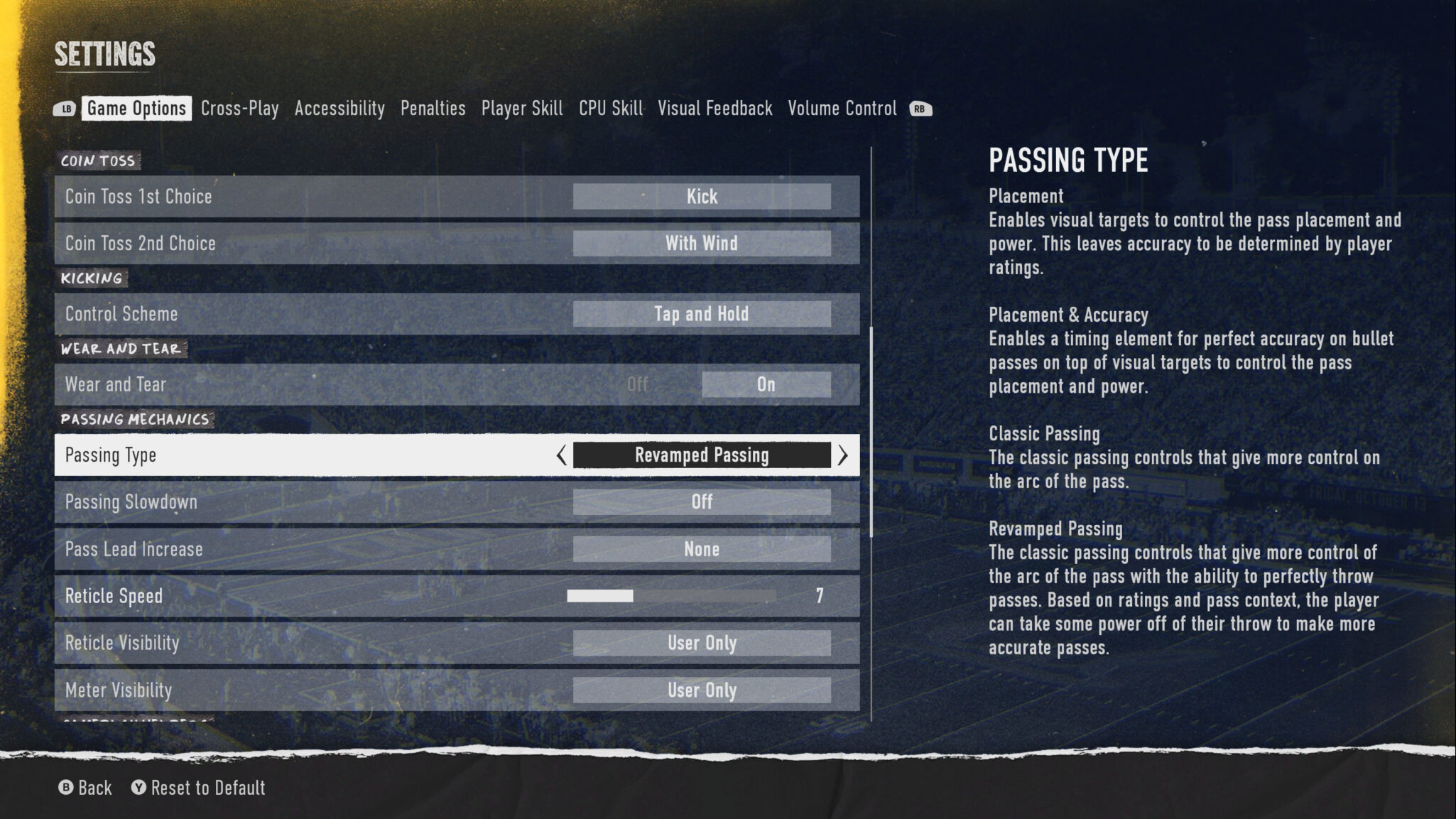Select the Volume Control tab
The width and height of the screenshot is (1456, 819).
point(842,107)
